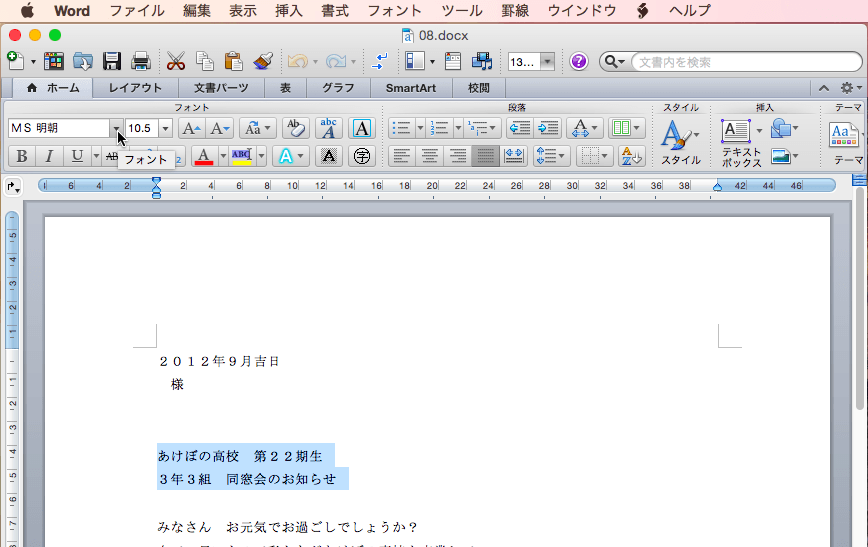The width and height of the screenshot is (868, 547).
Task: Click the sidebar toggle icon
Action: pos(414,61)
